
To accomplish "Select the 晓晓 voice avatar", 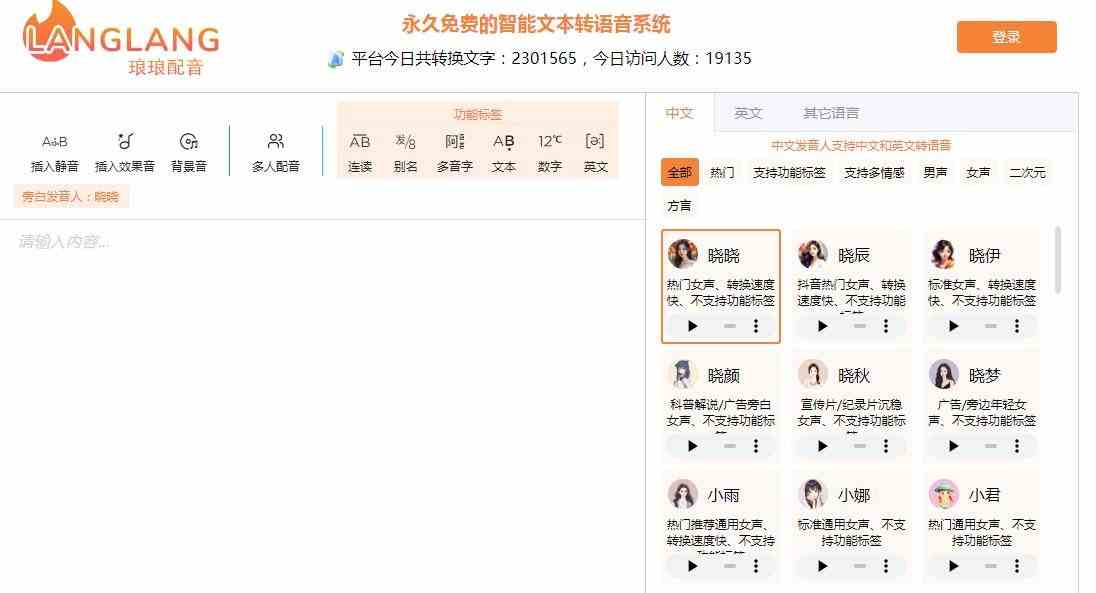I will 682,255.
